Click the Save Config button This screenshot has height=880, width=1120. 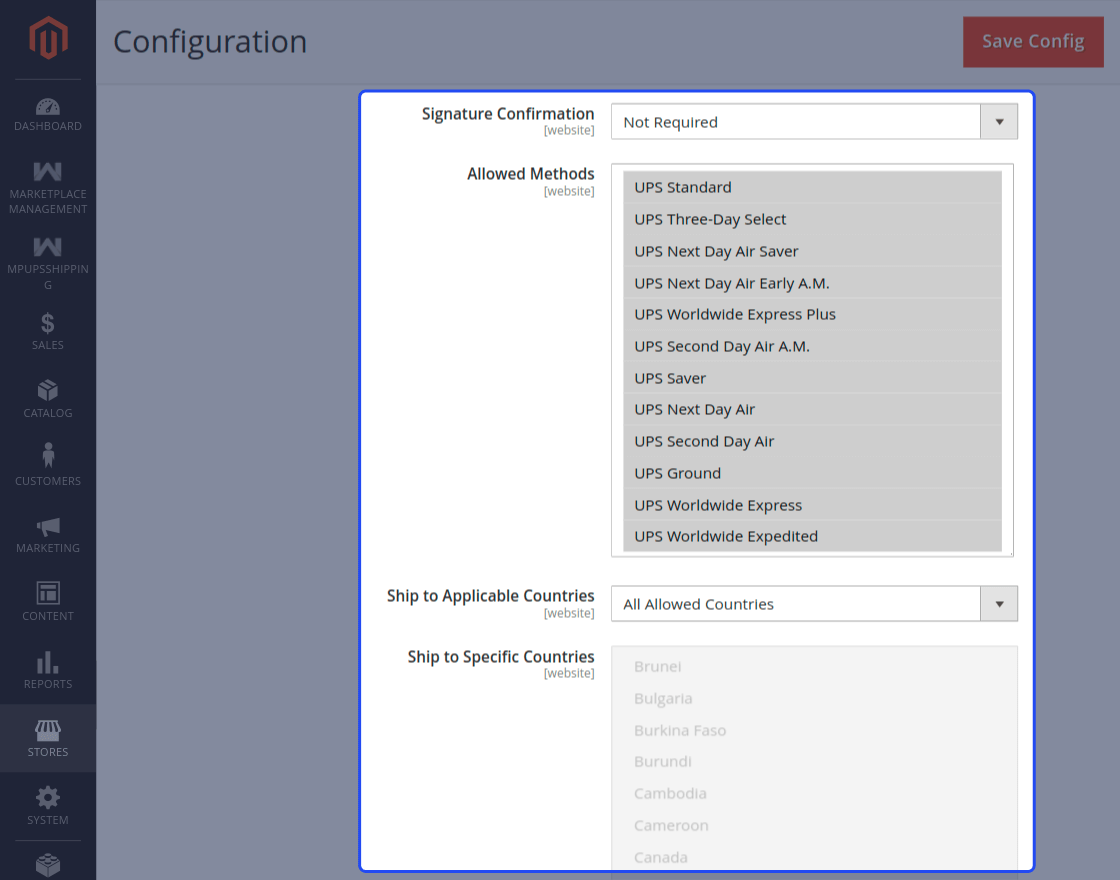pos(1033,42)
